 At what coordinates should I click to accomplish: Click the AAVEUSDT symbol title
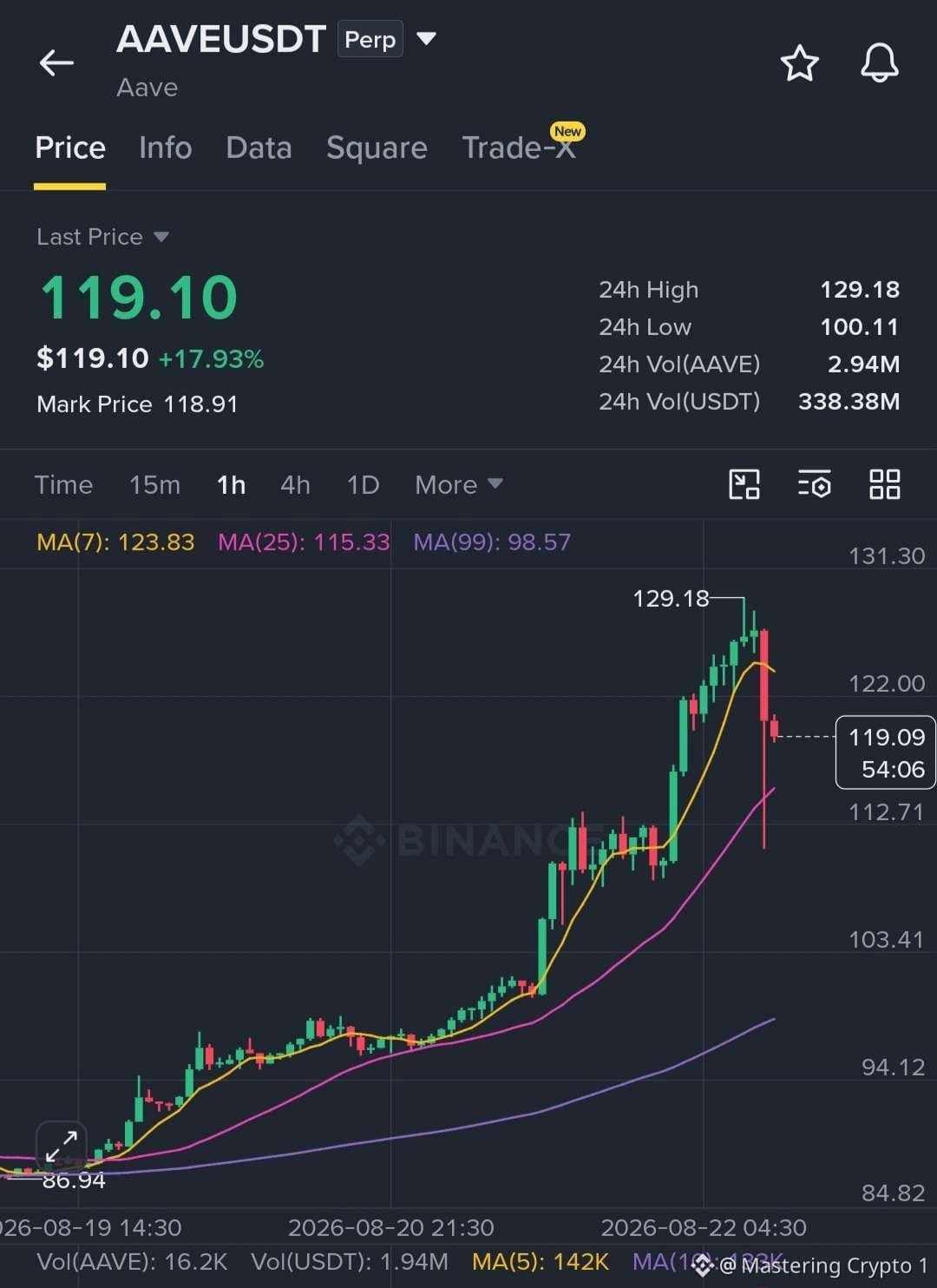tap(221, 39)
